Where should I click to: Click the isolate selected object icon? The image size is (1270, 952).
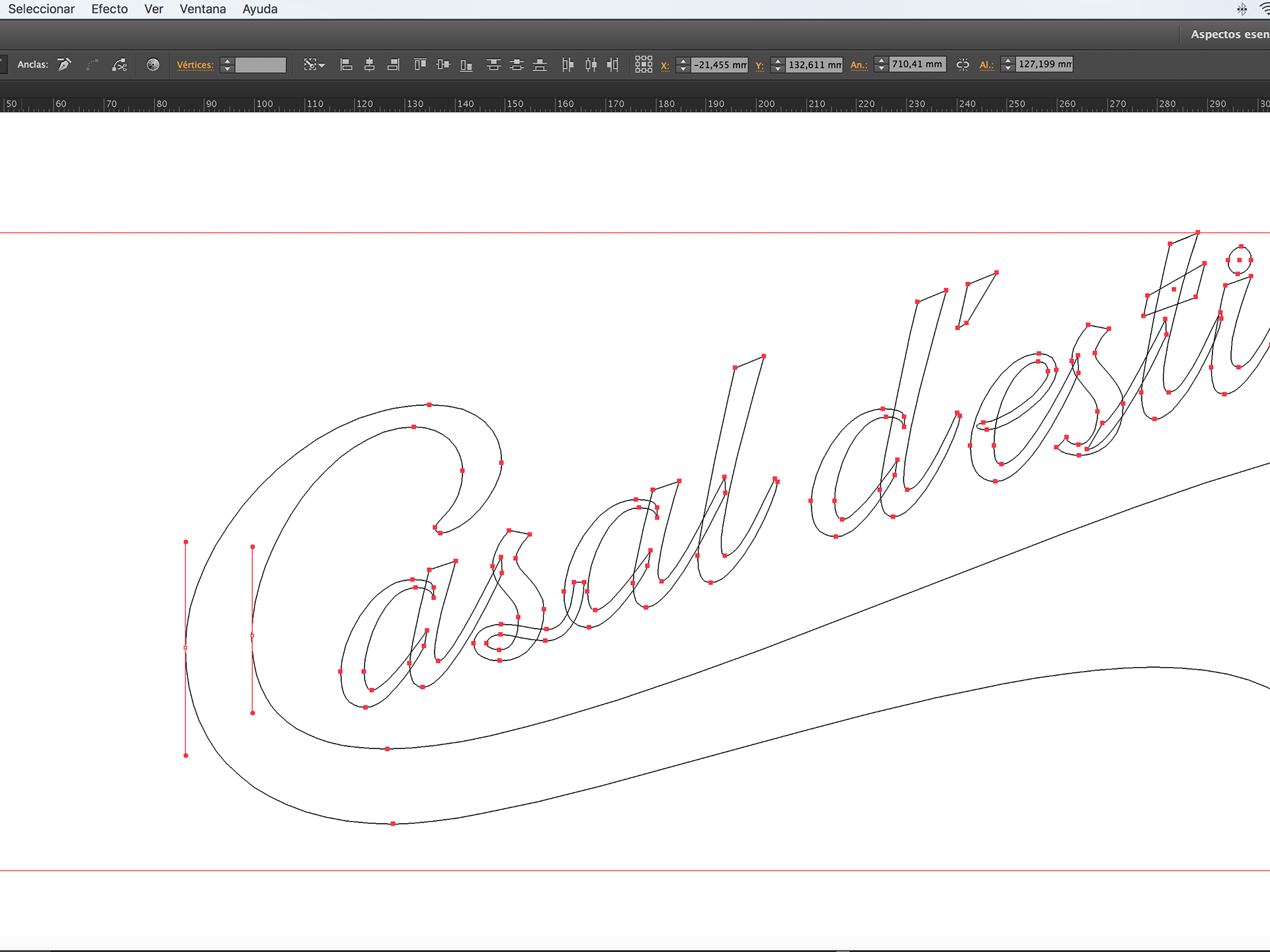click(153, 64)
